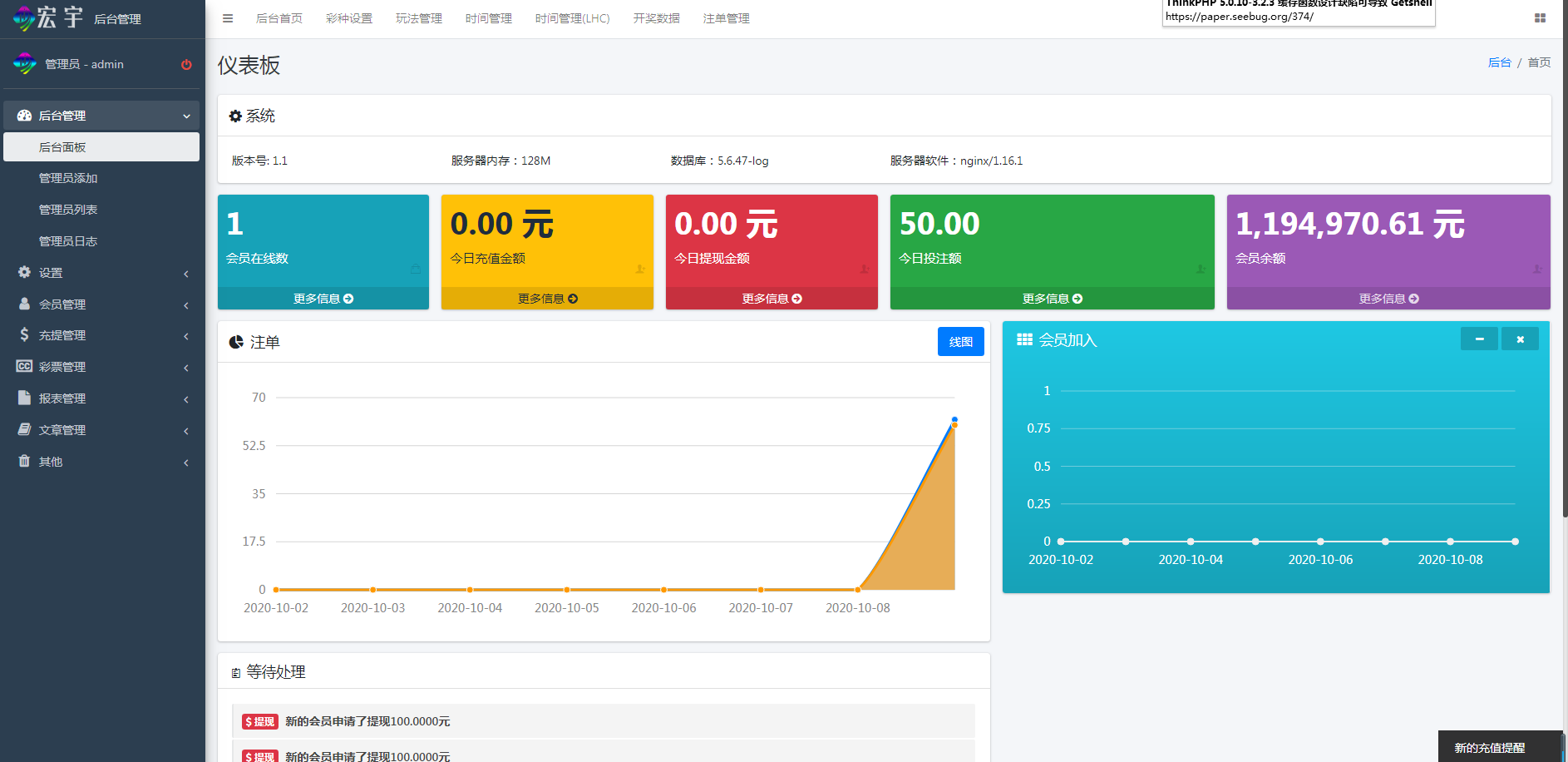The height and width of the screenshot is (762, 1568).
Task: Open 时间管理(LHC) in top navigation
Action: [573, 18]
